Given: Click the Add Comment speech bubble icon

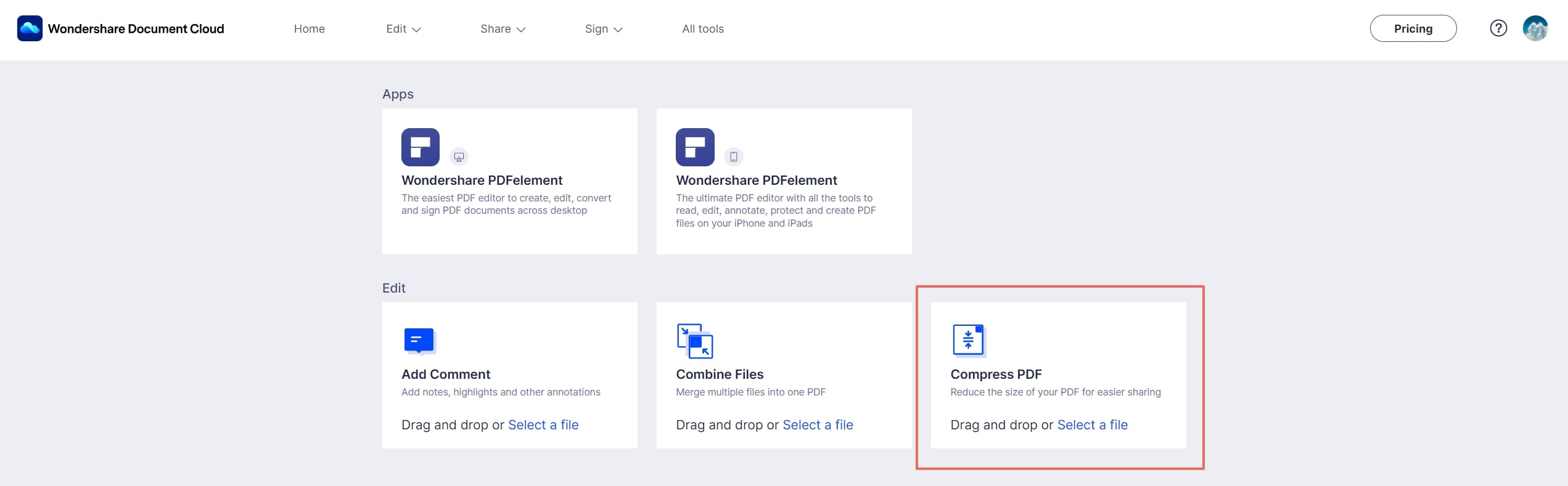Looking at the screenshot, I should [x=419, y=341].
